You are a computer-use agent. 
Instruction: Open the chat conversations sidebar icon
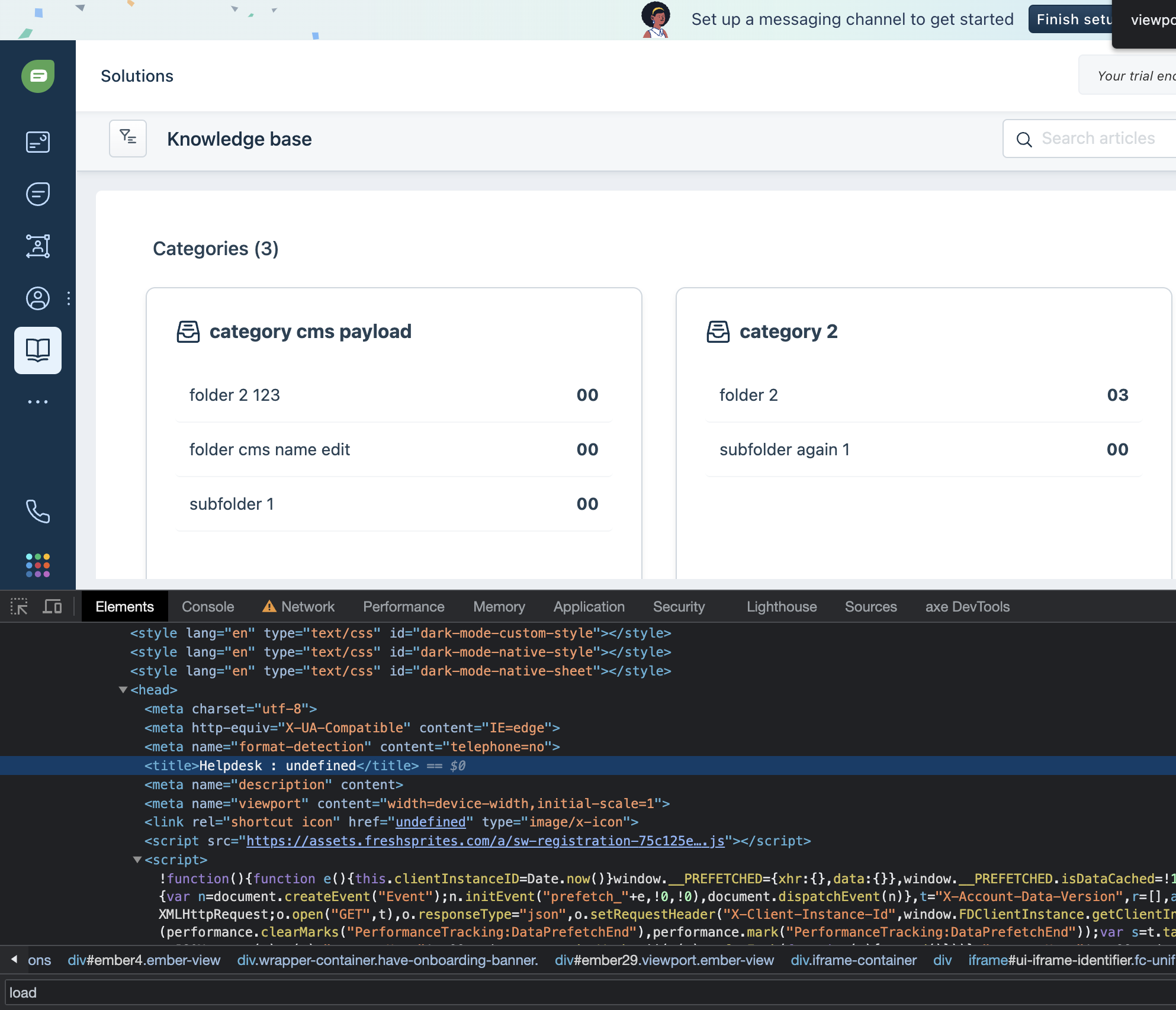38,194
